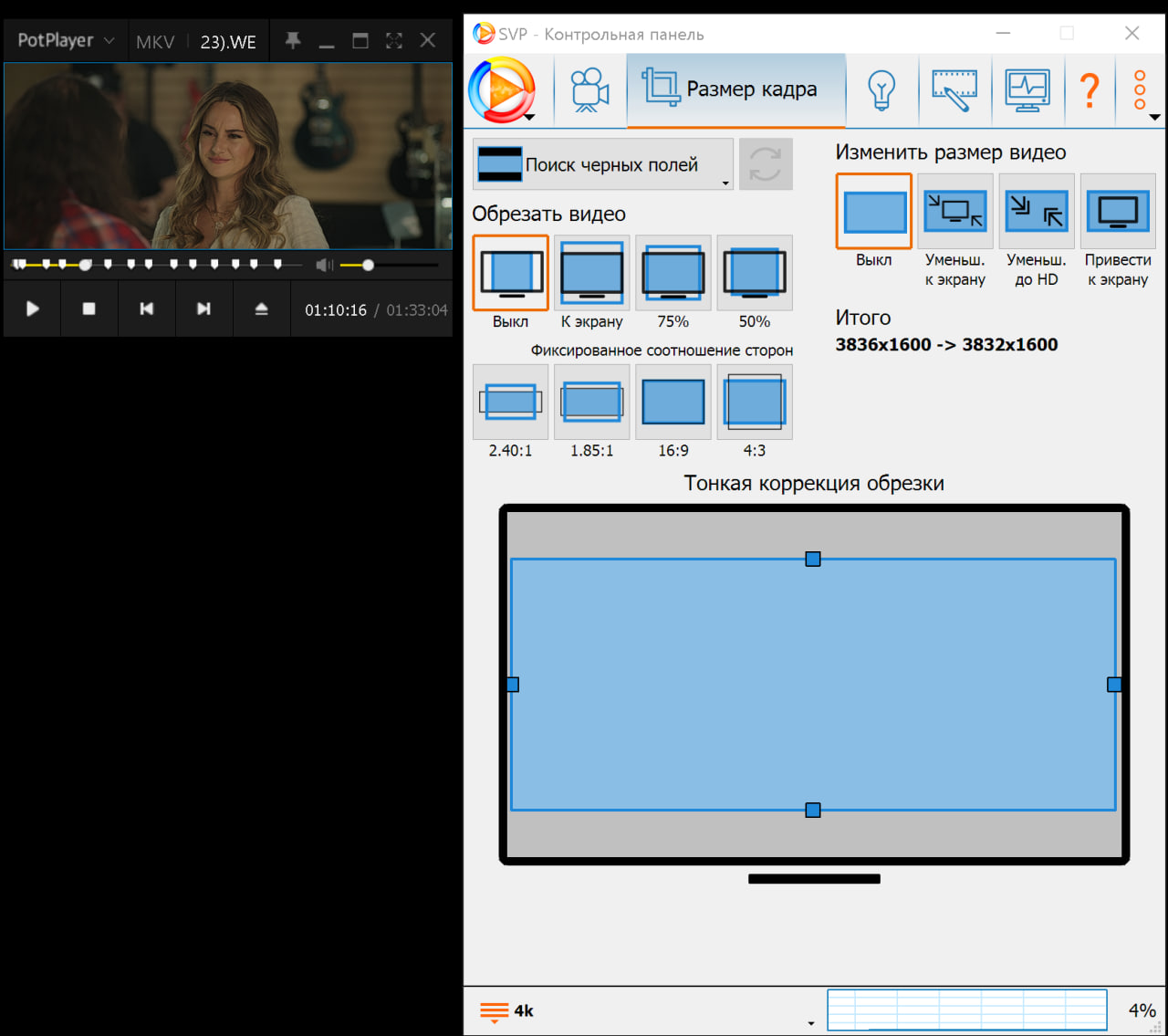1168x1036 pixels.
Task: Click the eject/open file button in PotPlayer
Action: tap(261, 309)
